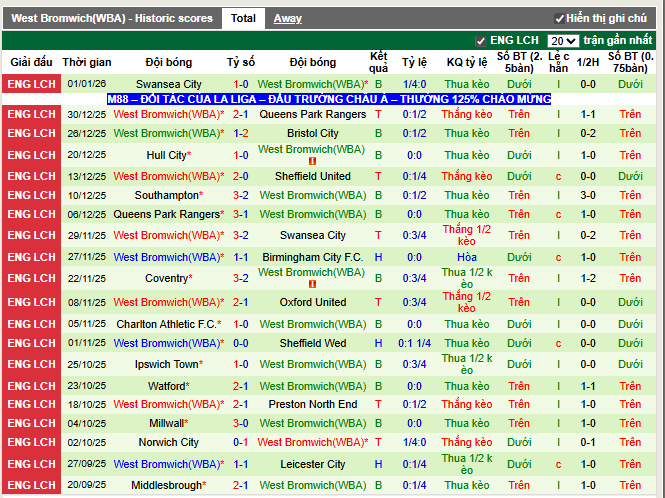Click Watford team name
Image resolution: width=665 pixels, height=498 pixels.
coord(166,386)
